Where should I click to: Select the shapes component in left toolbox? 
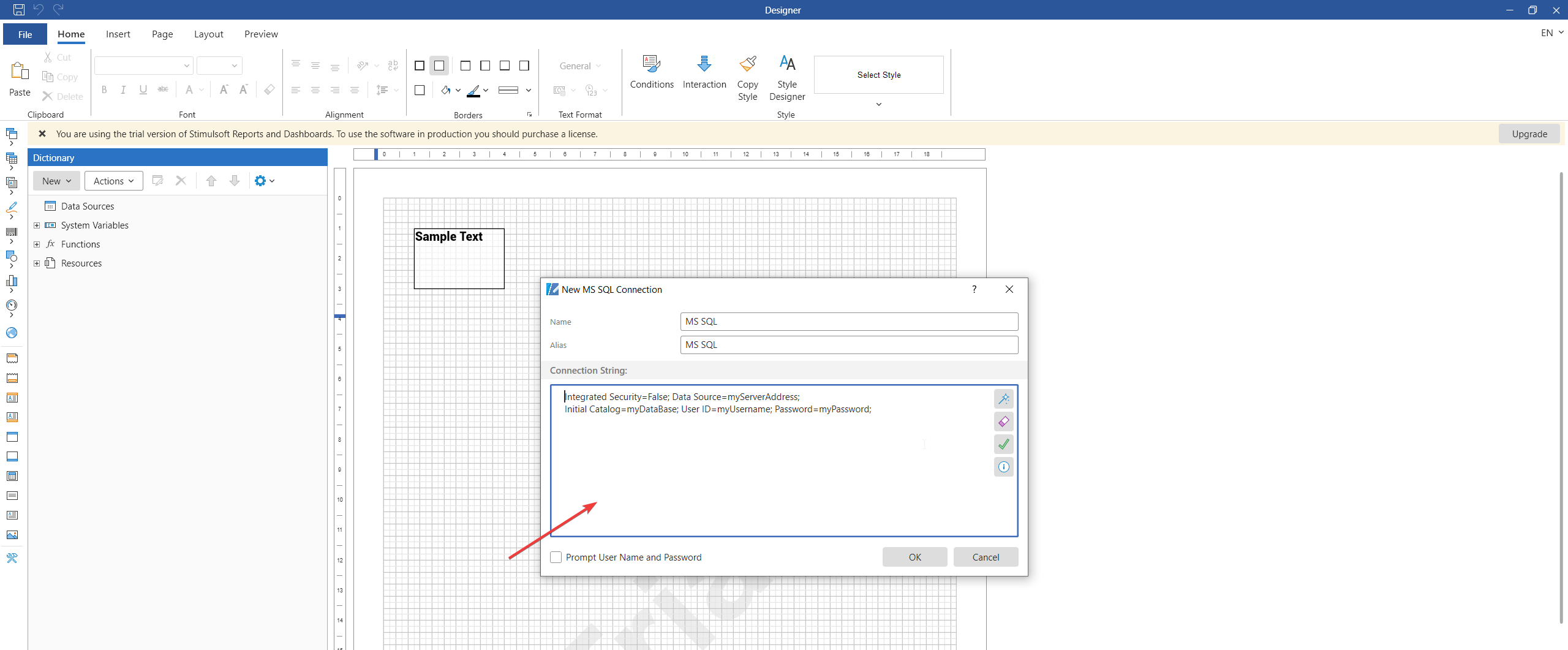[x=12, y=256]
